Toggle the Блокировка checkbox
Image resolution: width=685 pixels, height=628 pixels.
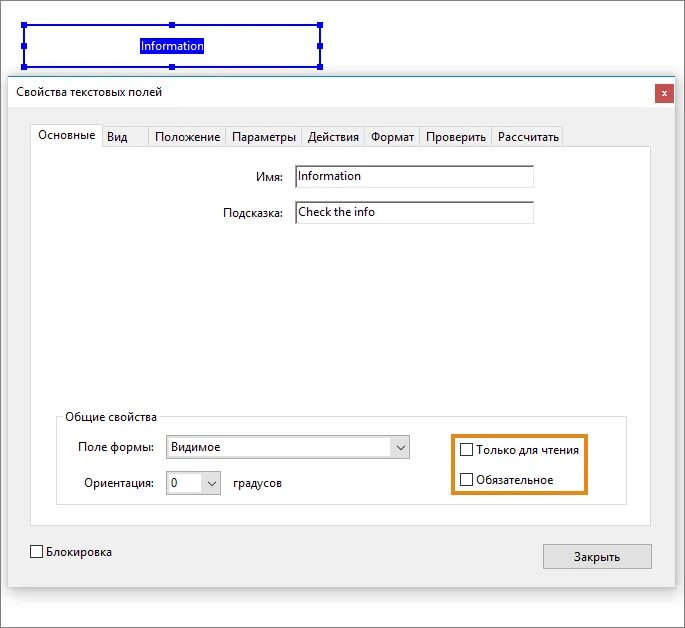pyautogui.click(x=36, y=552)
